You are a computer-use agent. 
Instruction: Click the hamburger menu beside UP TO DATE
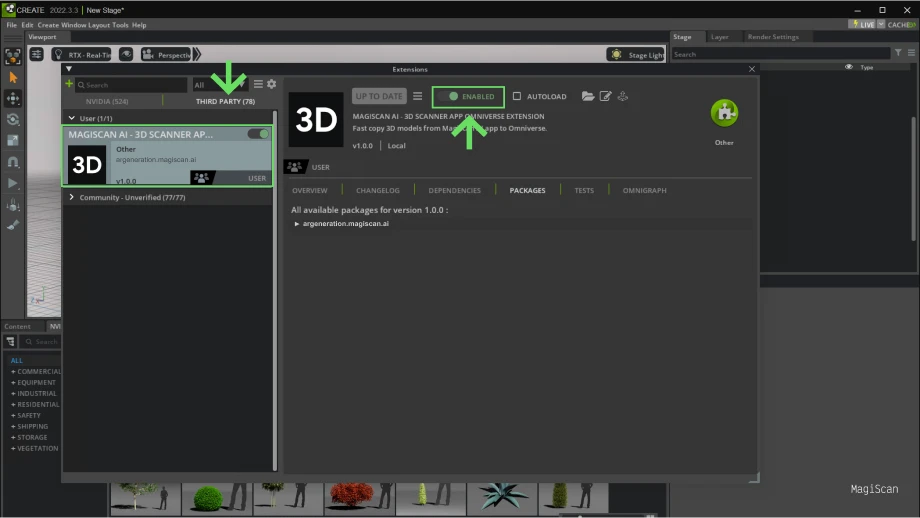pyautogui.click(x=417, y=96)
